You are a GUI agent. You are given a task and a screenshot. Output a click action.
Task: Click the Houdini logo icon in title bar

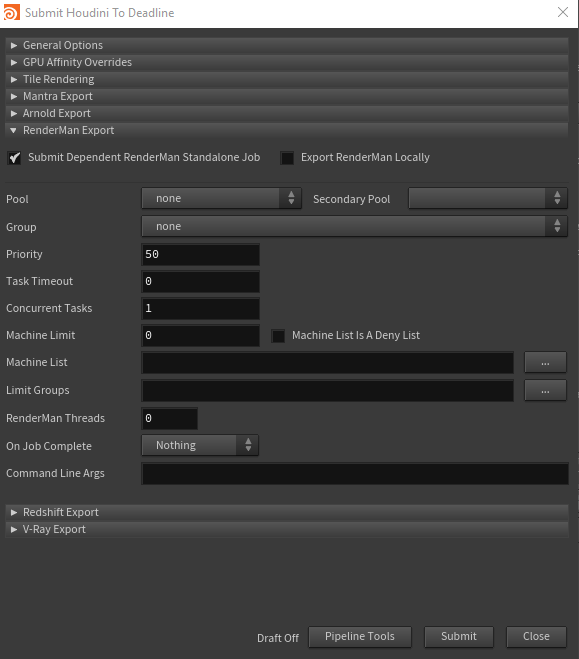pyautogui.click(x=11, y=13)
